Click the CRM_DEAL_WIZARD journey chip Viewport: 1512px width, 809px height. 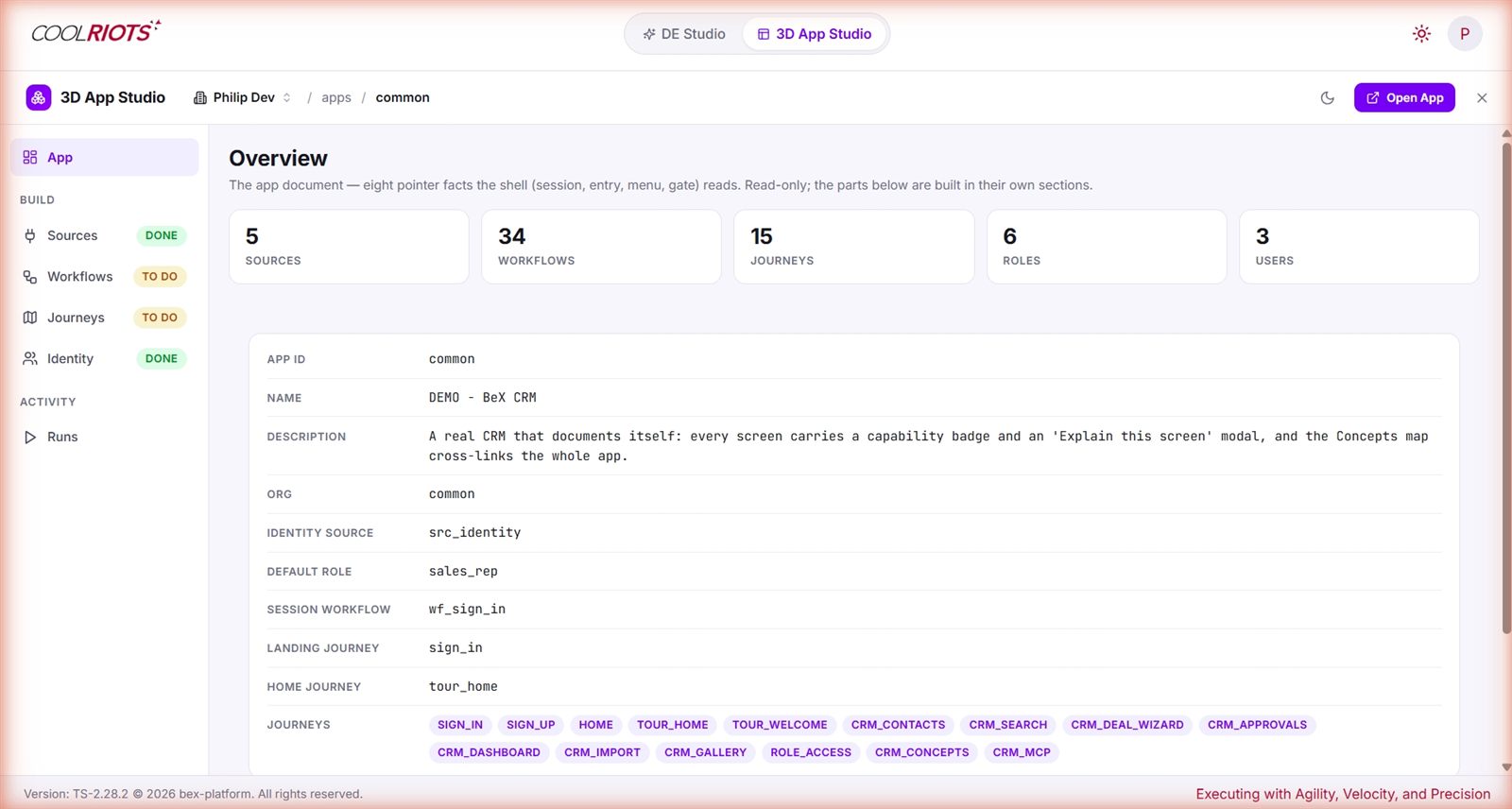coord(1127,725)
